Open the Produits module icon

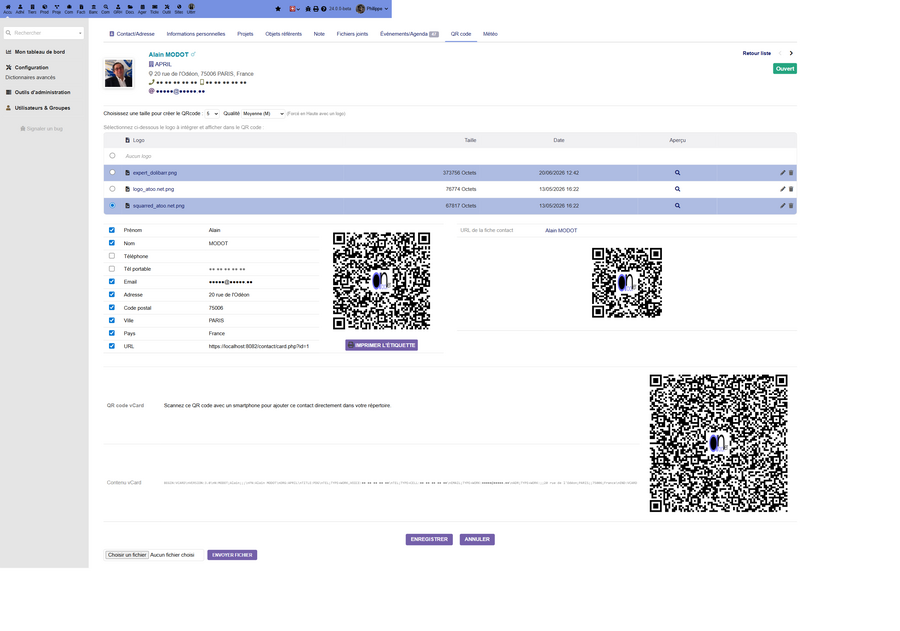click(44, 9)
